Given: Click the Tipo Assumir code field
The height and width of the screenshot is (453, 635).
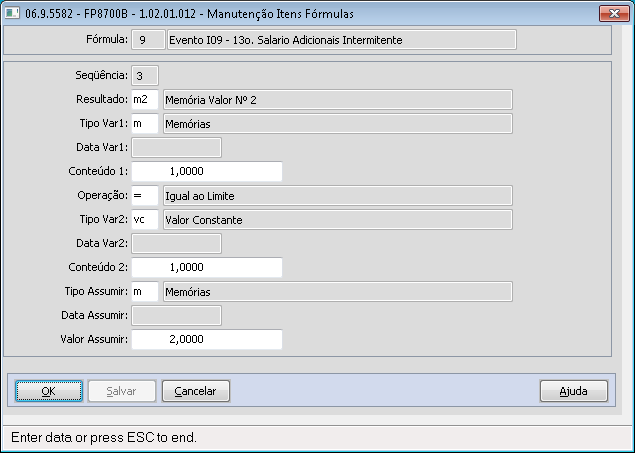Looking at the screenshot, I should click(x=145, y=291).
